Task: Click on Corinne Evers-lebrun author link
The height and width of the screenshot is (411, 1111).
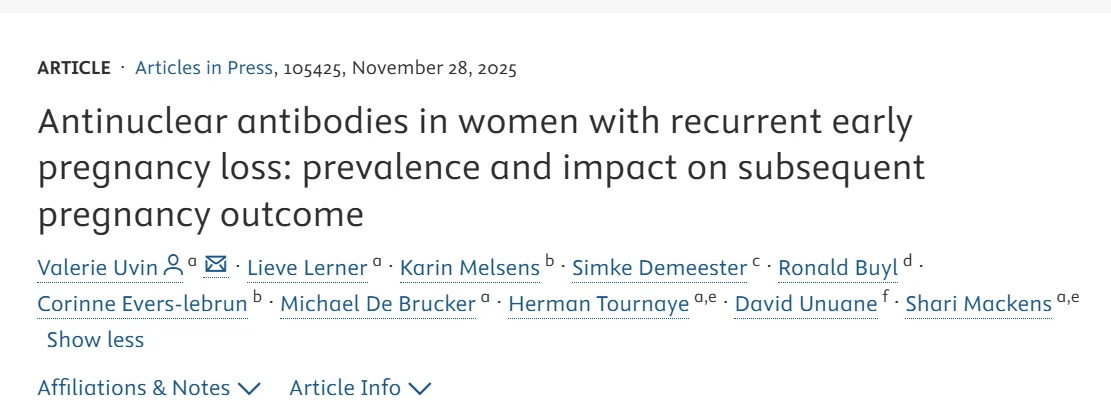Action: pos(142,304)
